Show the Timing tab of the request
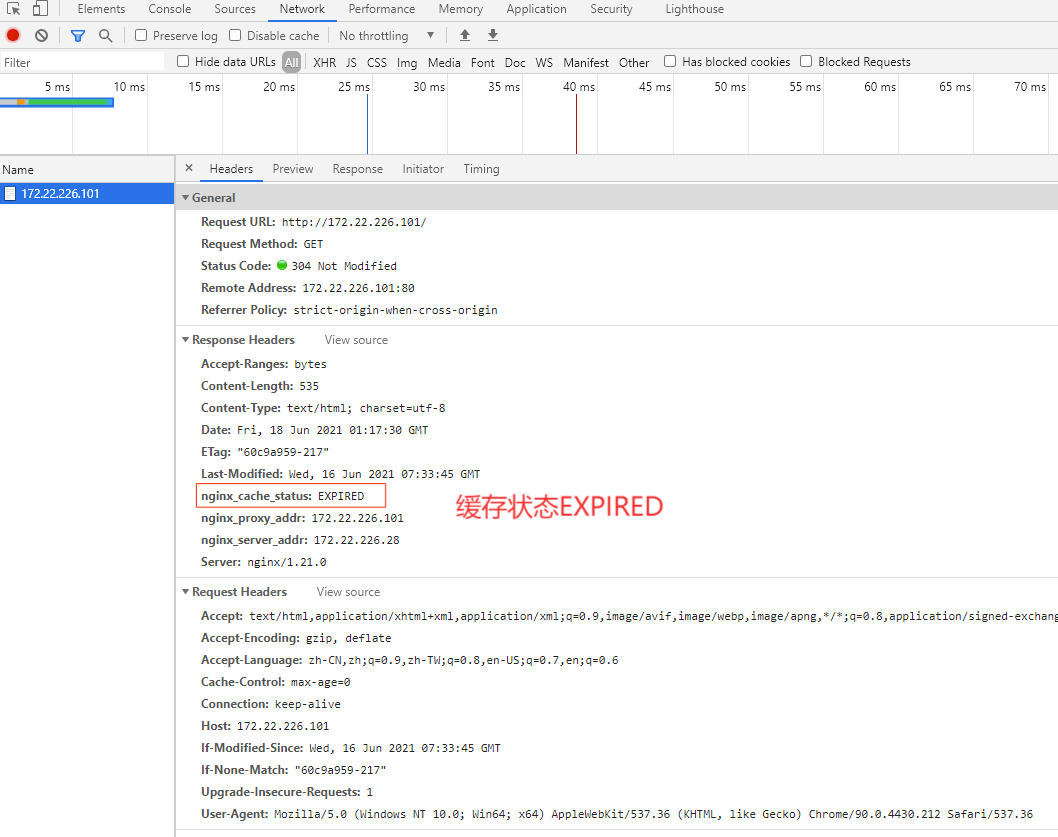 [481, 169]
